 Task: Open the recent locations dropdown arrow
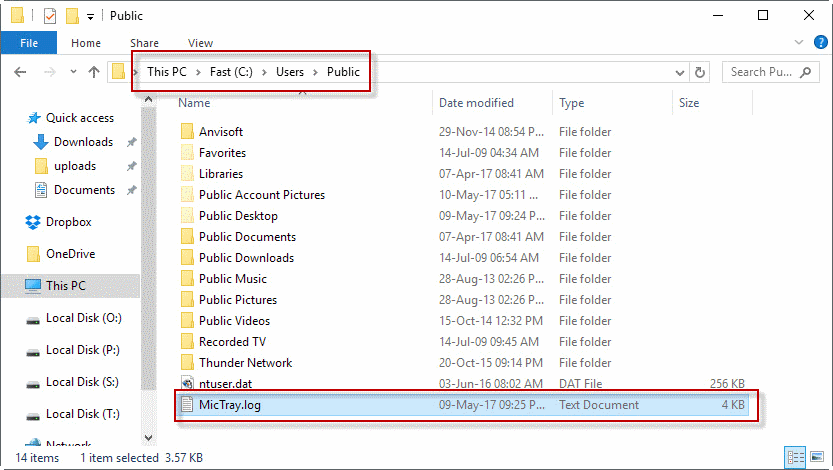click(x=72, y=72)
